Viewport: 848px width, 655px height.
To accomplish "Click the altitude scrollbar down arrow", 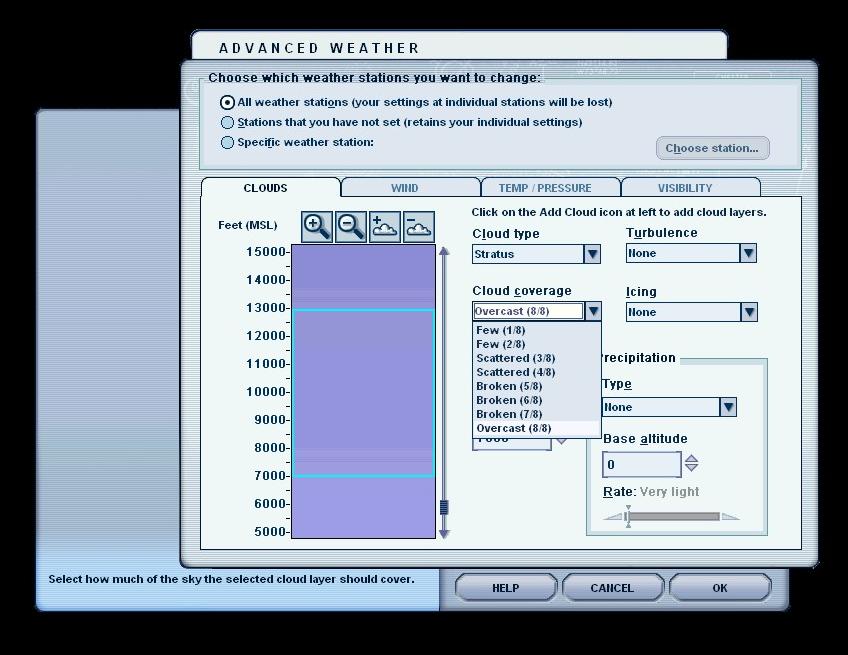I will click(x=444, y=533).
